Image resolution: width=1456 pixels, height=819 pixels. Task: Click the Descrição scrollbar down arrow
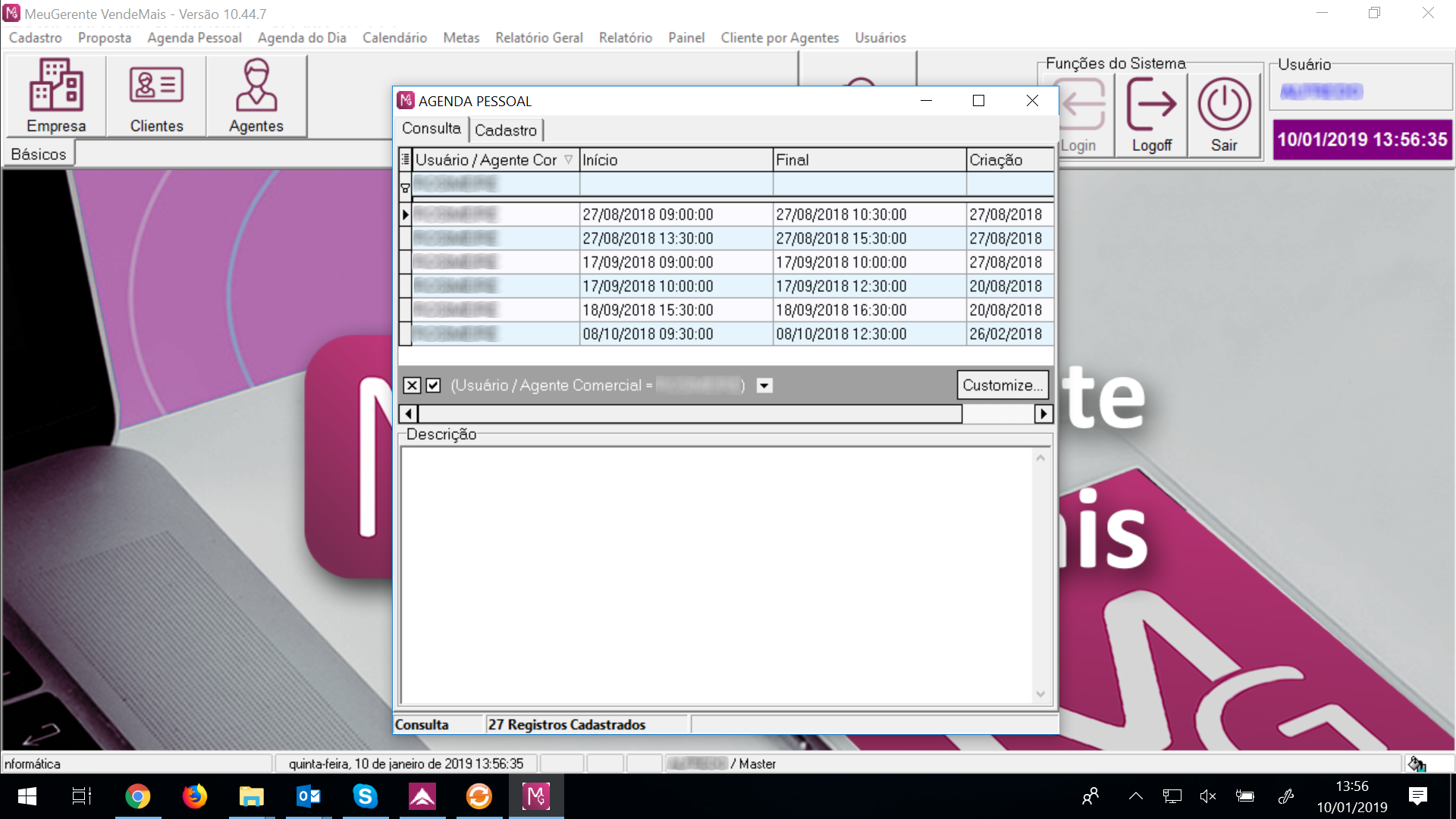(1040, 694)
